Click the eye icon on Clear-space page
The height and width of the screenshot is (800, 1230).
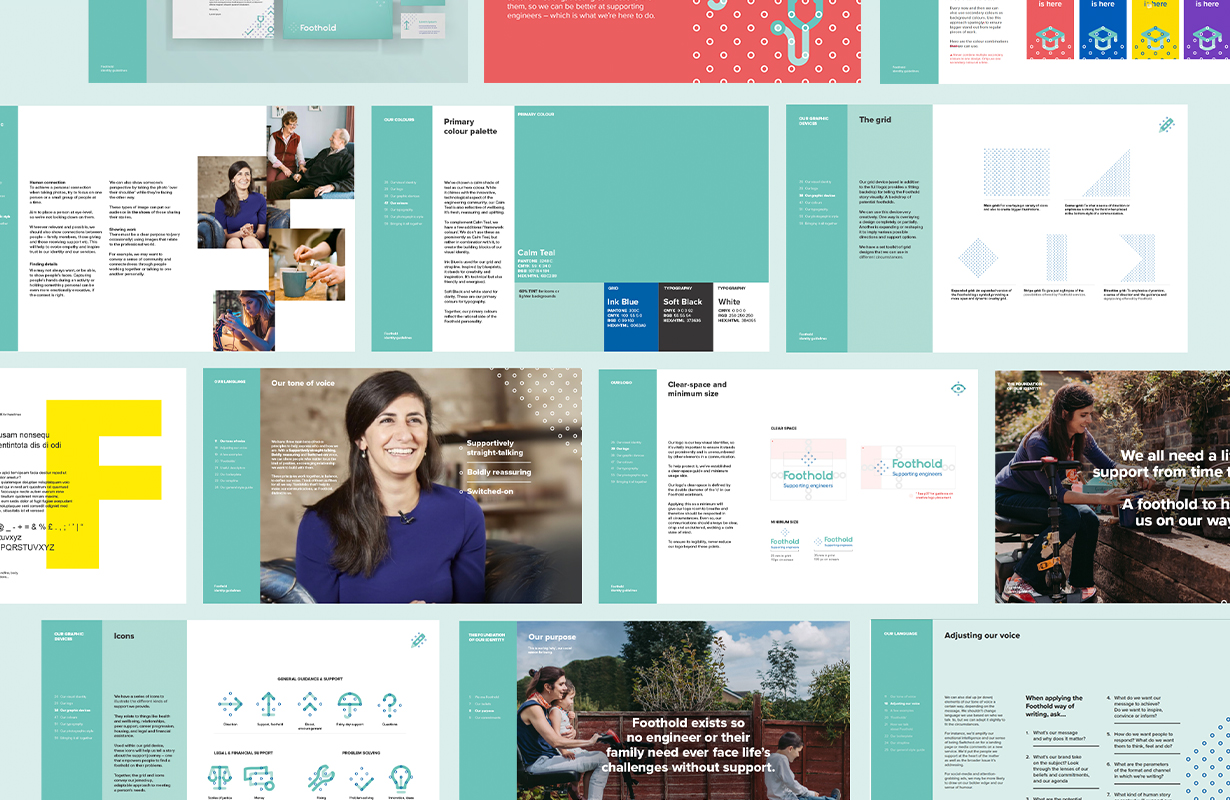coord(958,388)
